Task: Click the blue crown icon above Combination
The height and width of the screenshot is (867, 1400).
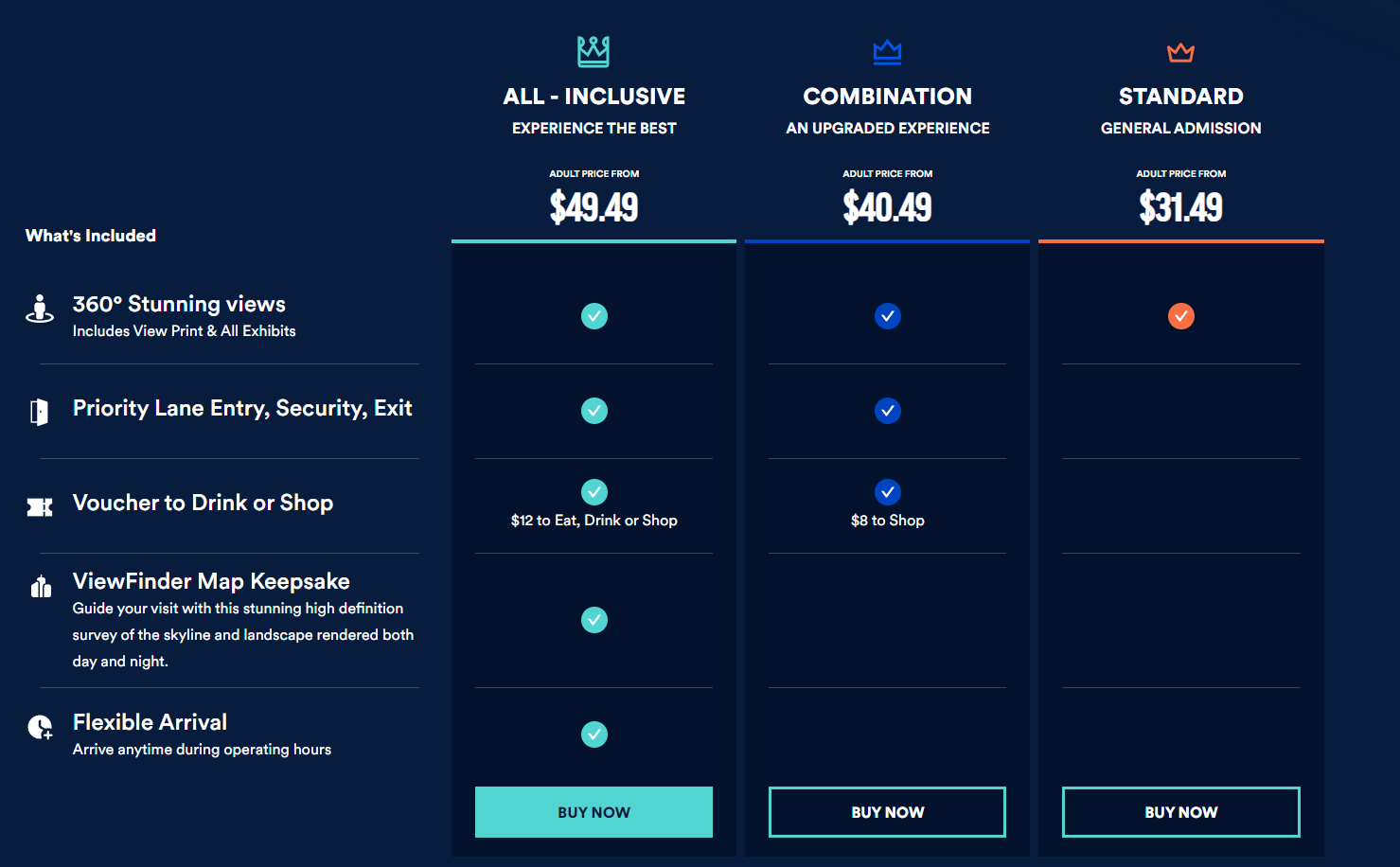Action: pos(887,52)
